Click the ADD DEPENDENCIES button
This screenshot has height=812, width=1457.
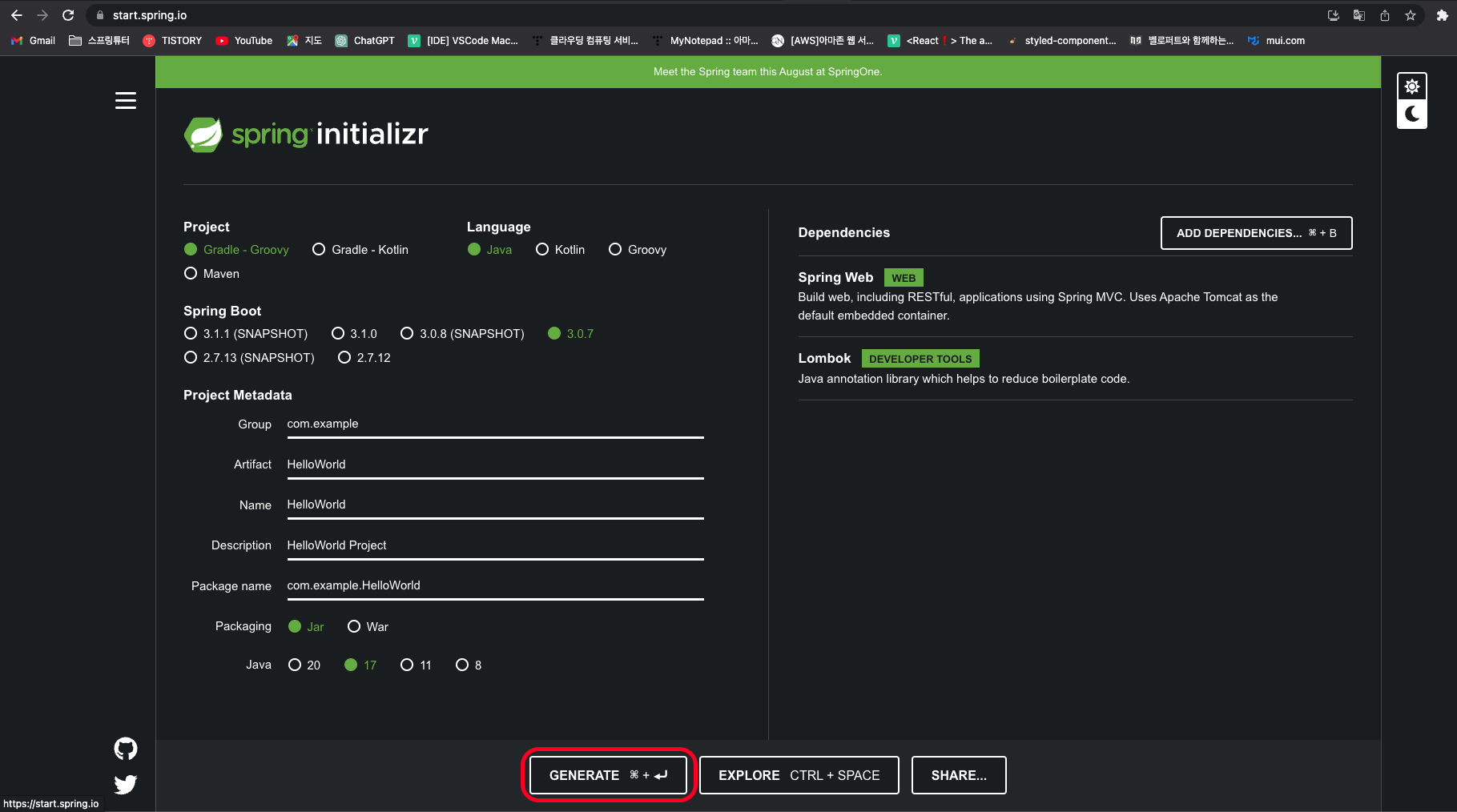(1256, 233)
